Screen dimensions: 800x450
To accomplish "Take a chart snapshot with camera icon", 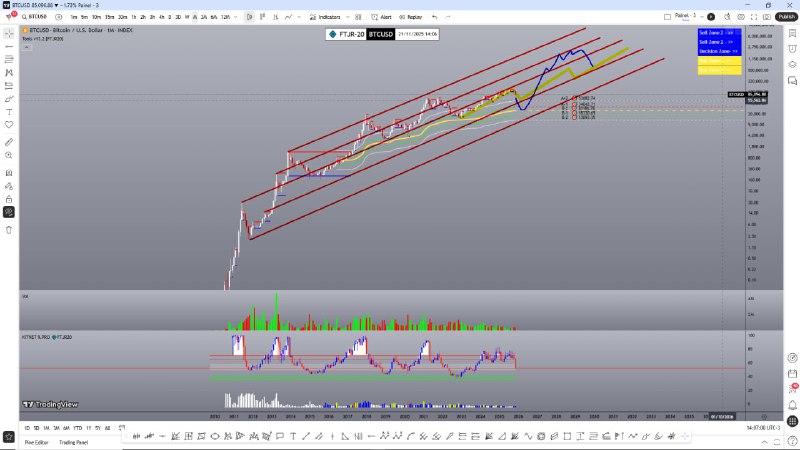I will [765, 17].
